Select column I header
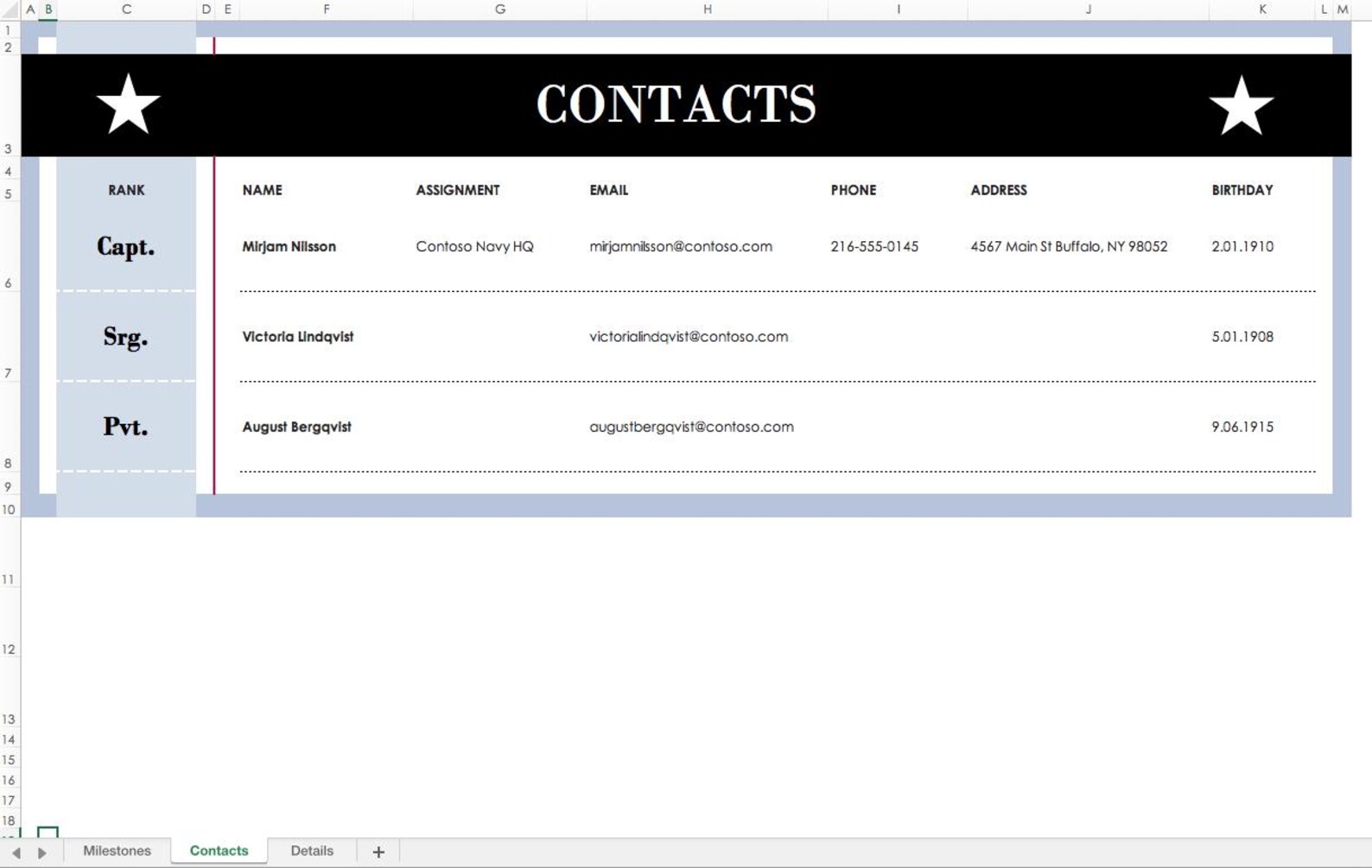The height and width of the screenshot is (868, 1372). [x=898, y=10]
